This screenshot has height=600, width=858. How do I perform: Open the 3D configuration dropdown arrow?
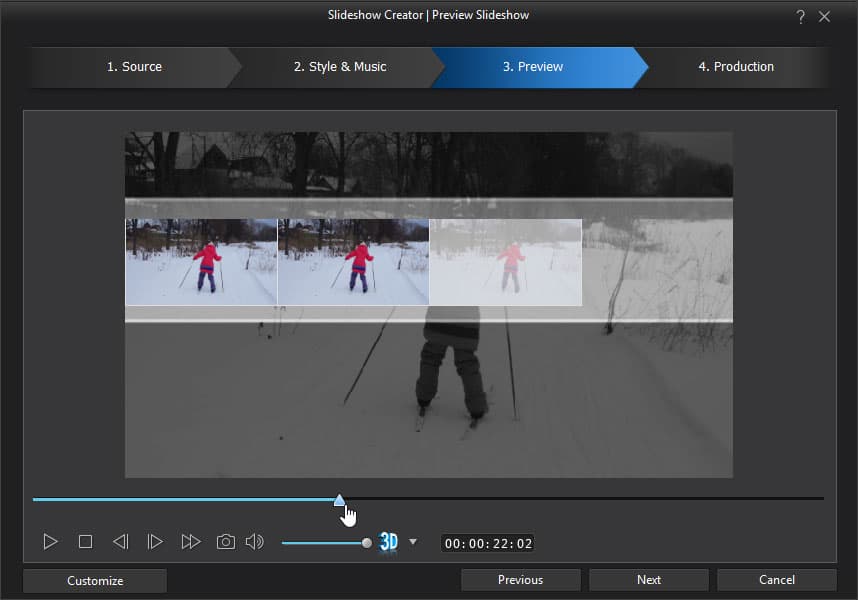(x=413, y=542)
